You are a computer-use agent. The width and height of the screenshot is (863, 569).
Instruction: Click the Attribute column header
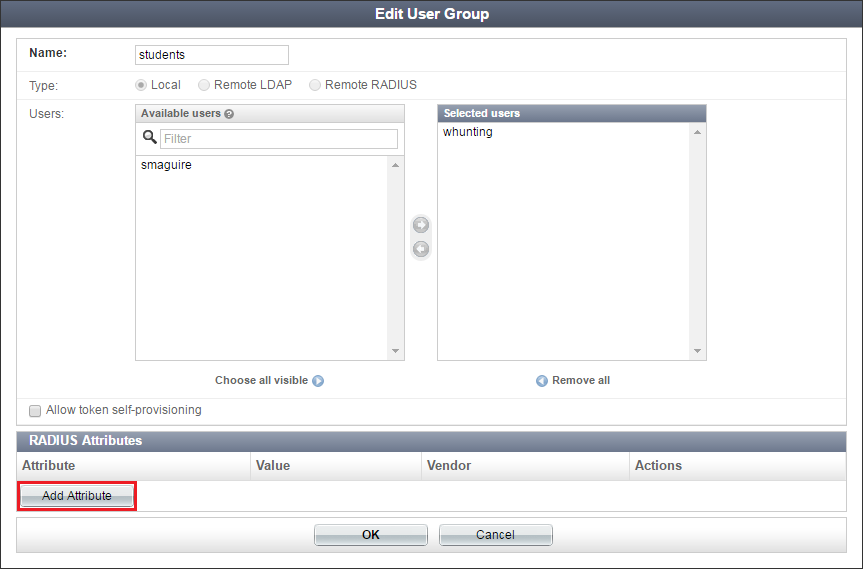(x=134, y=466)
